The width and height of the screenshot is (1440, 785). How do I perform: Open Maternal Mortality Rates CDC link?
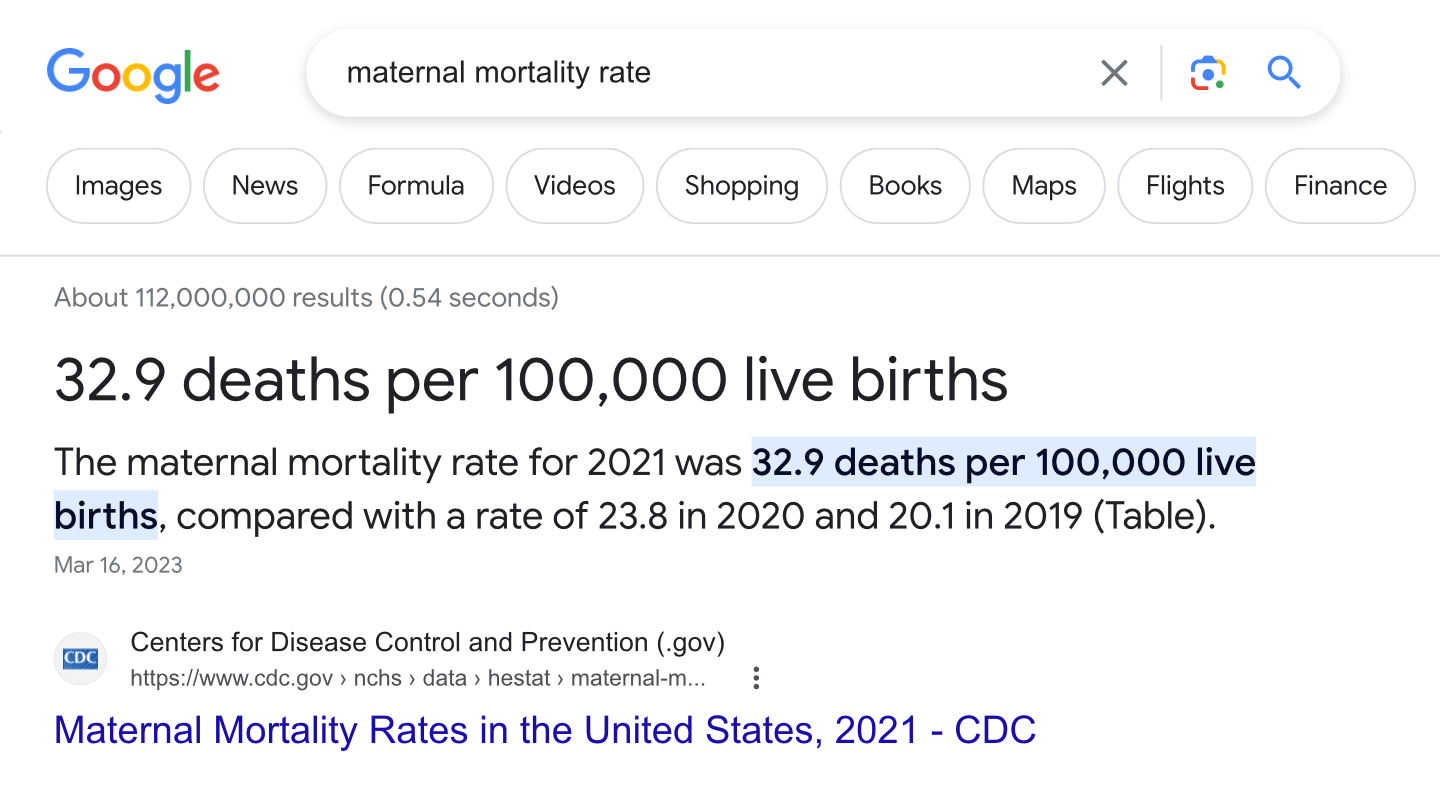(x=545, y=731)
